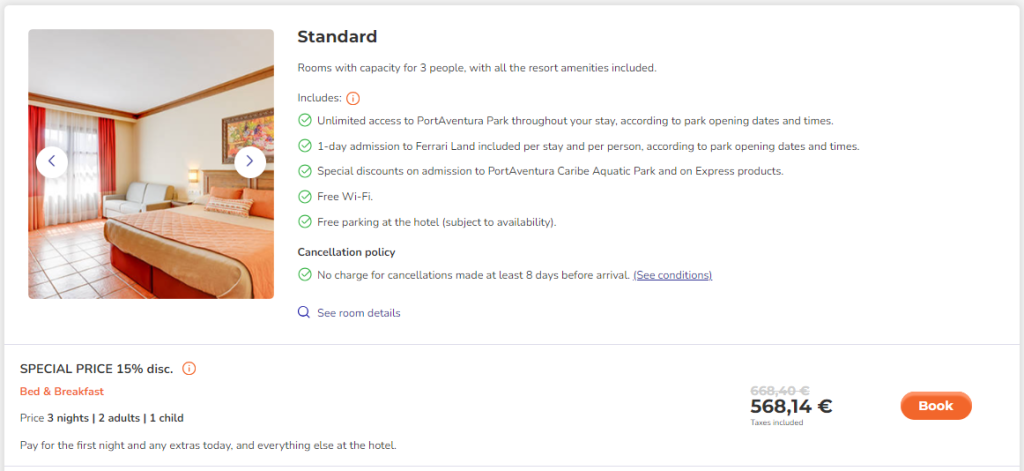Click checkmark beside cancellation policy text

tap(304, 275)
